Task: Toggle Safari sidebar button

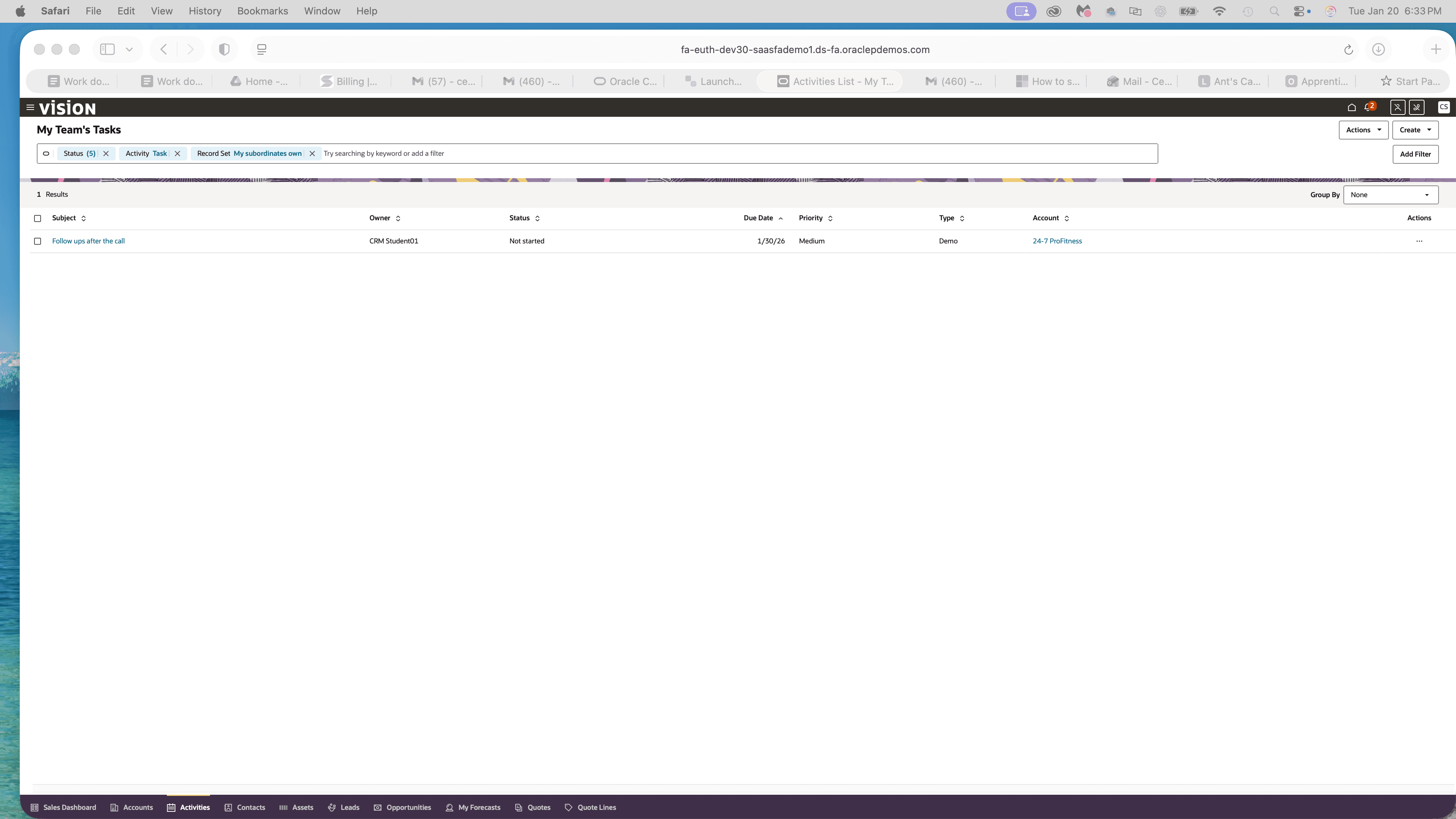Action: pyautogui.click(x=107, y=50)
